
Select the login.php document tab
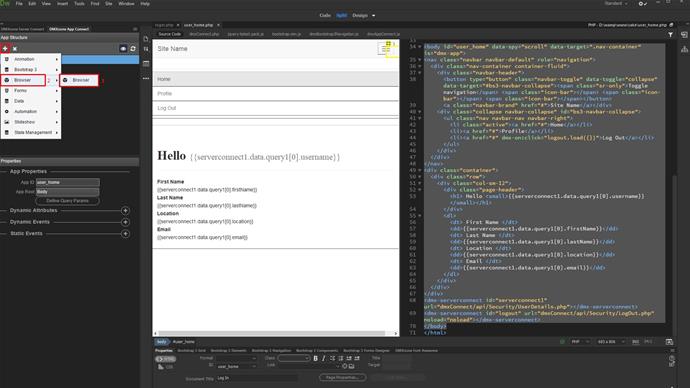pos(164,25)
